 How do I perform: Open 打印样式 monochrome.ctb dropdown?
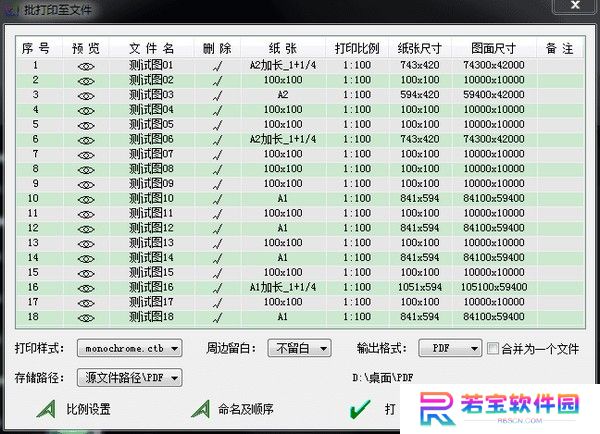point(129,348)
